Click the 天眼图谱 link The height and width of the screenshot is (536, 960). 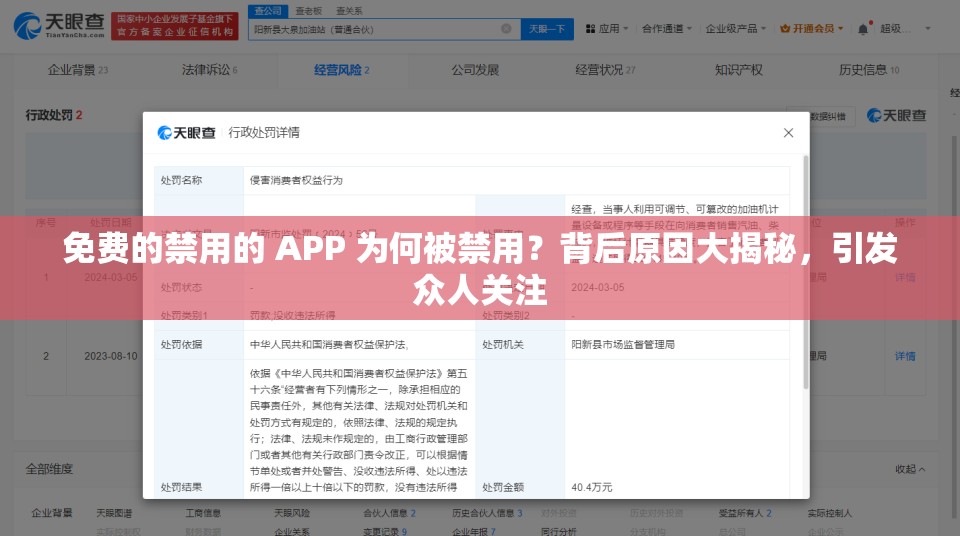point(114,513)
